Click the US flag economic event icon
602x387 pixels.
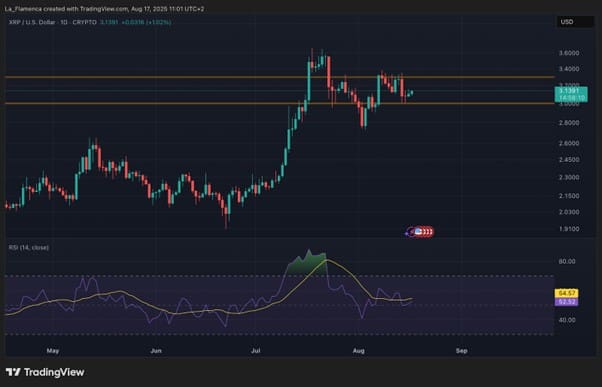coord(418,232)
